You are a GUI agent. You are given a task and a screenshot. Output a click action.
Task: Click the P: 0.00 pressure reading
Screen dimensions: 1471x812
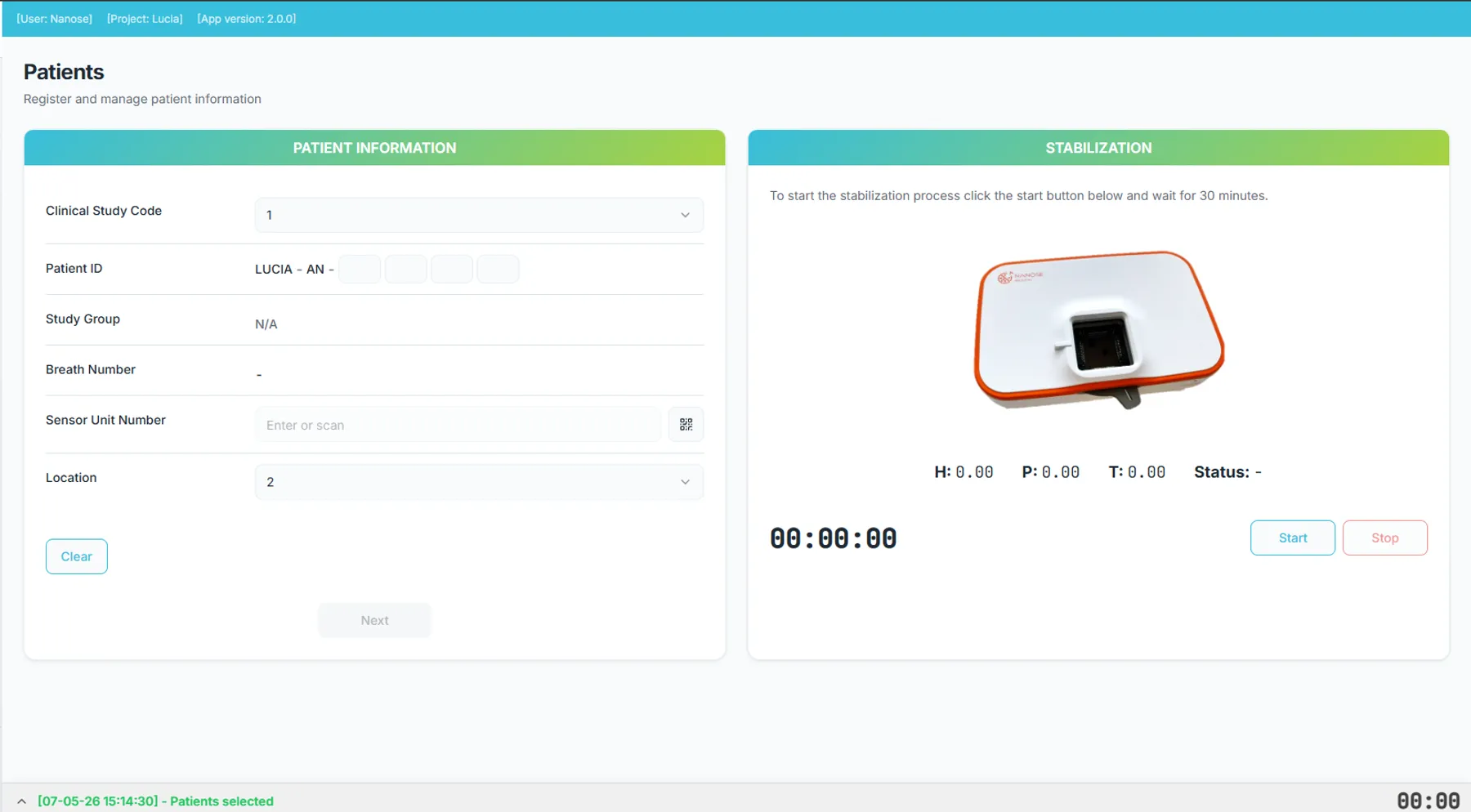click(x=1050, y=472)
